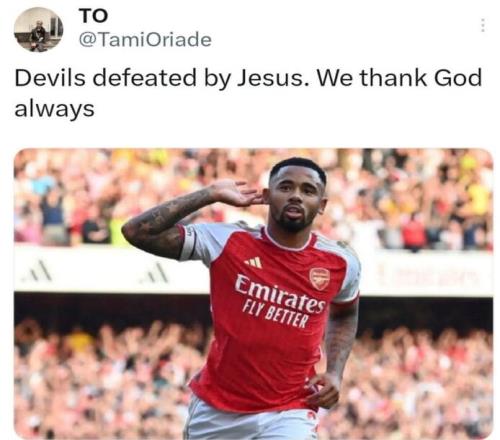Click the phrase We thank God
Image resolution: width=500 pixels, height=440 pixels.
tap(399, 78)
